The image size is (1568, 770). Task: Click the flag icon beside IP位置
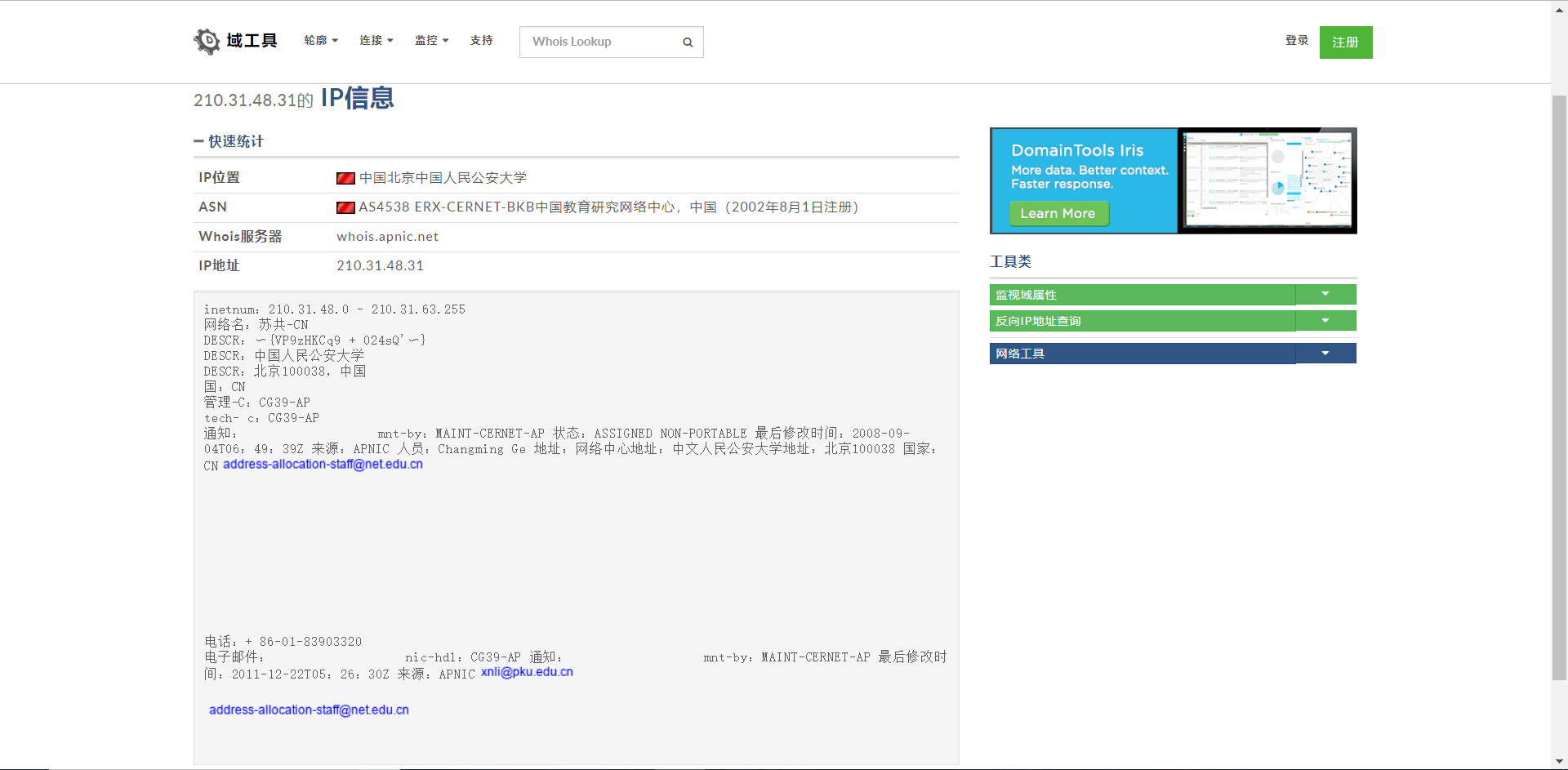pos(345,178)
